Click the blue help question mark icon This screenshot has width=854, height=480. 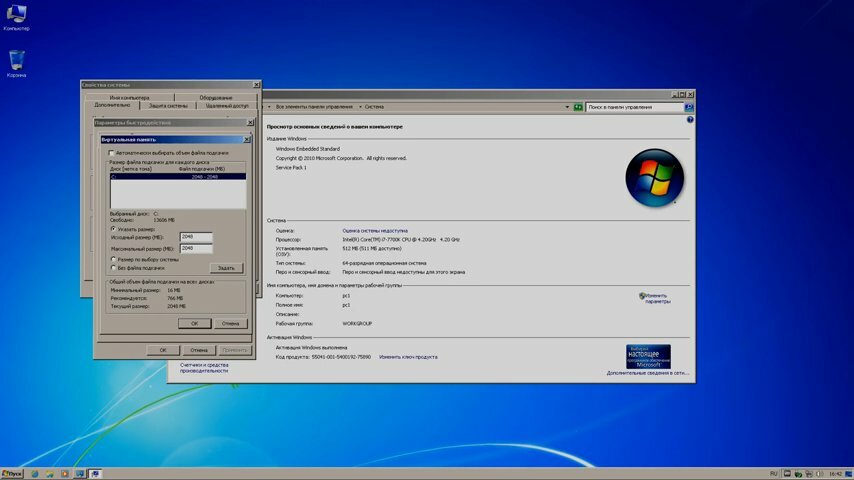690,120
